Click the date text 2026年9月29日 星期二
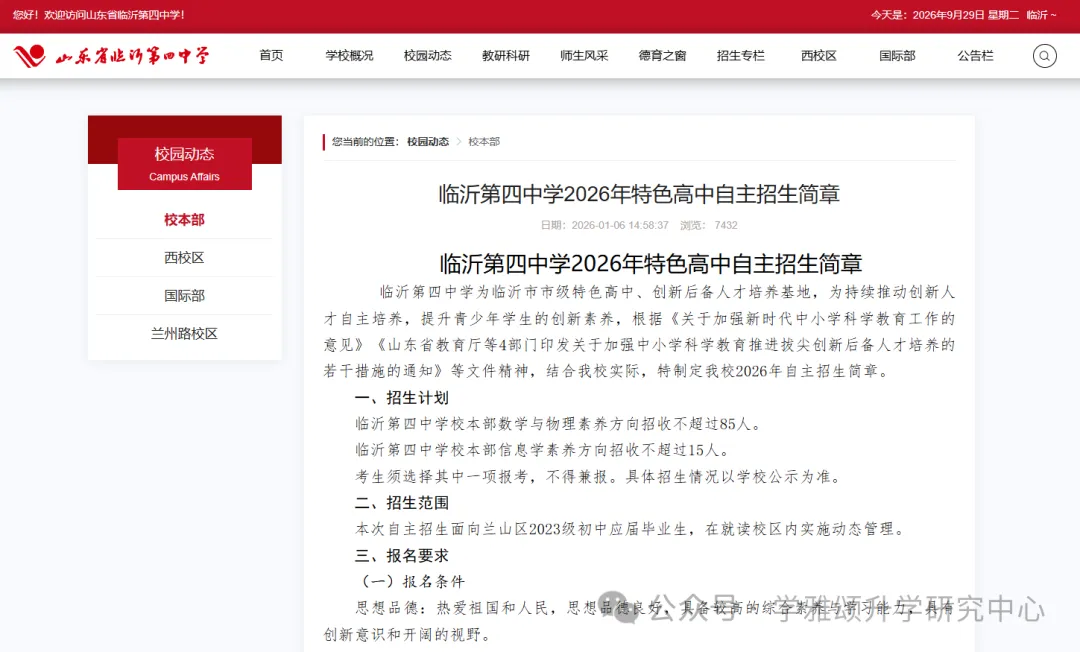Screen dimensions: 1080x652 pos(965,14)
